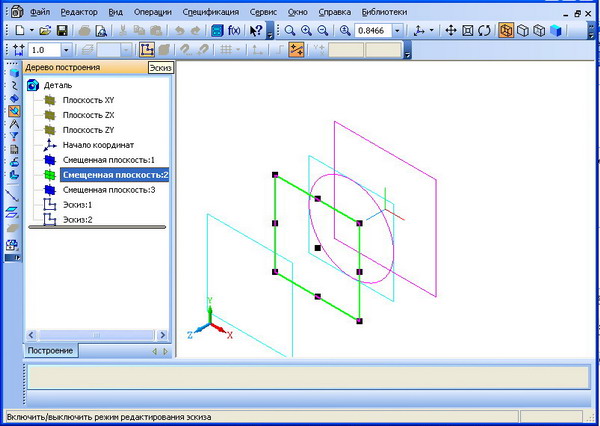Viewport: 600px width, 426px height.
Task: Open the Спецификация menu
Action: 210,12
